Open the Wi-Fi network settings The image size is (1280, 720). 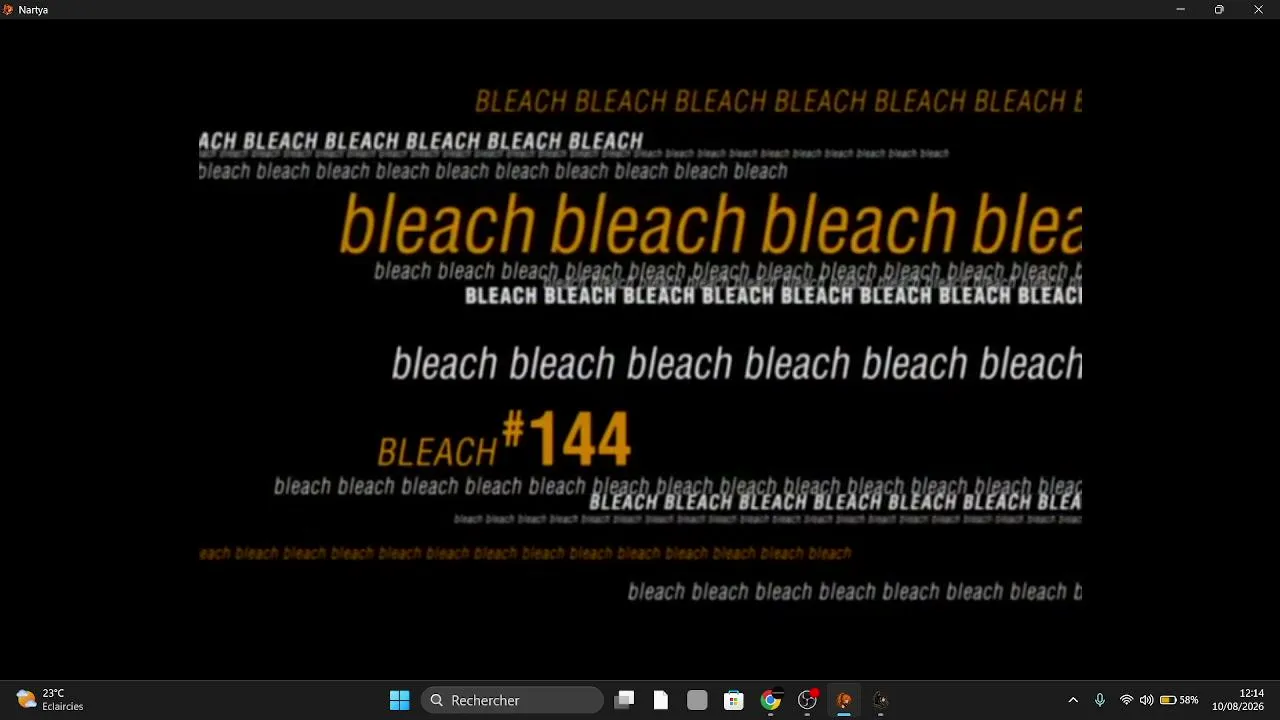click(x=1126, y=700)
